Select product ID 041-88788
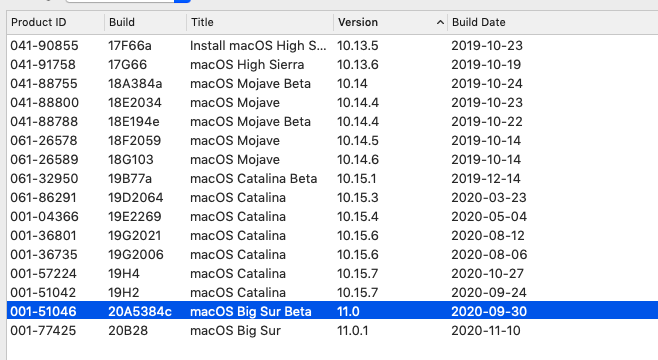Image resolution: width=658 pixels, height=360 pixels. 44,122
